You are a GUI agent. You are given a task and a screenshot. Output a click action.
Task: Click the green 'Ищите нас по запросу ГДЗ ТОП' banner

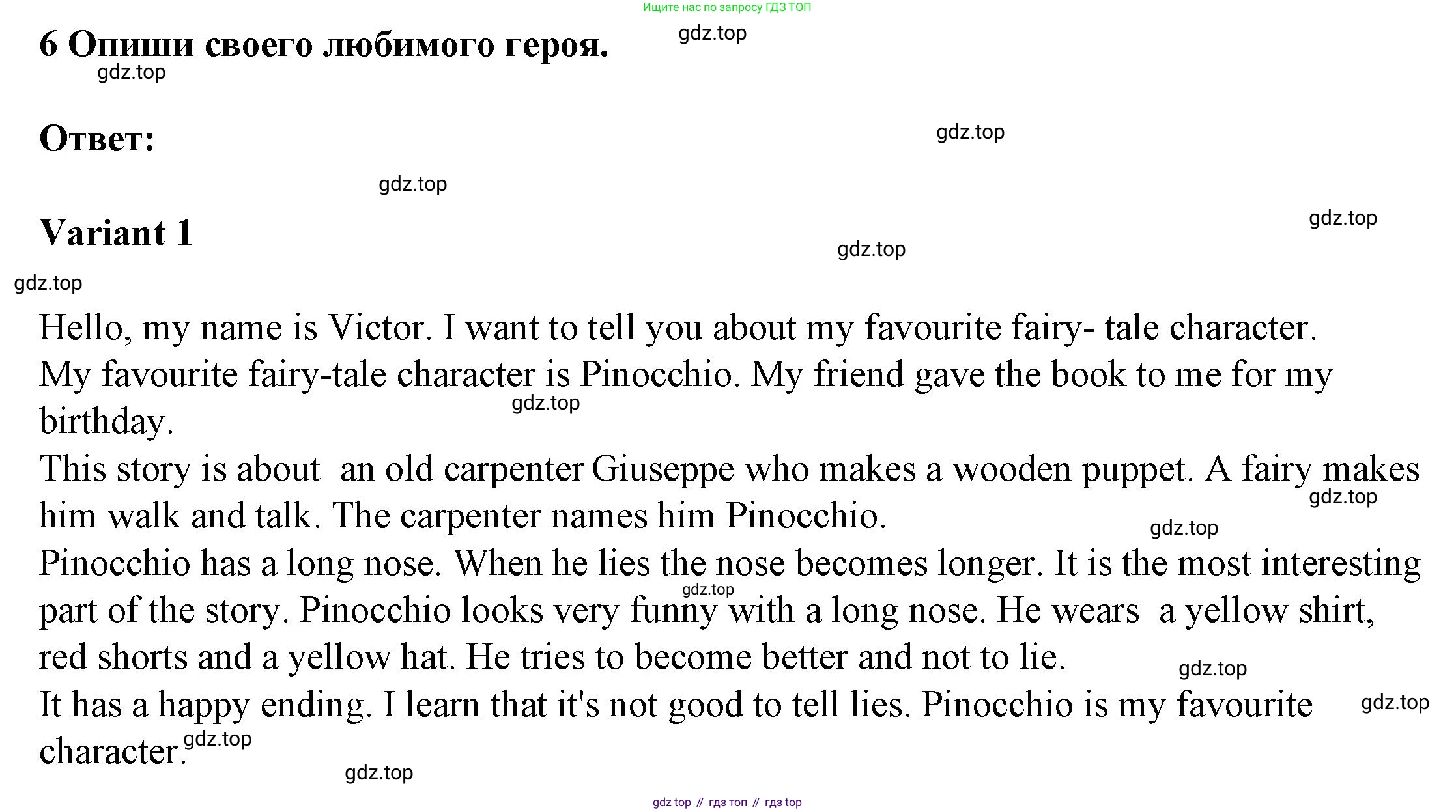click(x=727, y=8)
